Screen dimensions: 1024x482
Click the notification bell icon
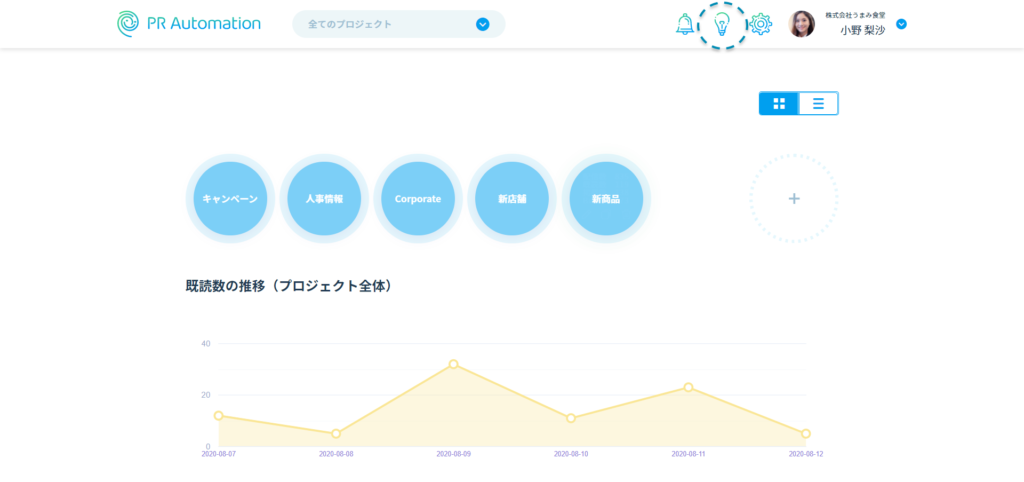(685, 24)
